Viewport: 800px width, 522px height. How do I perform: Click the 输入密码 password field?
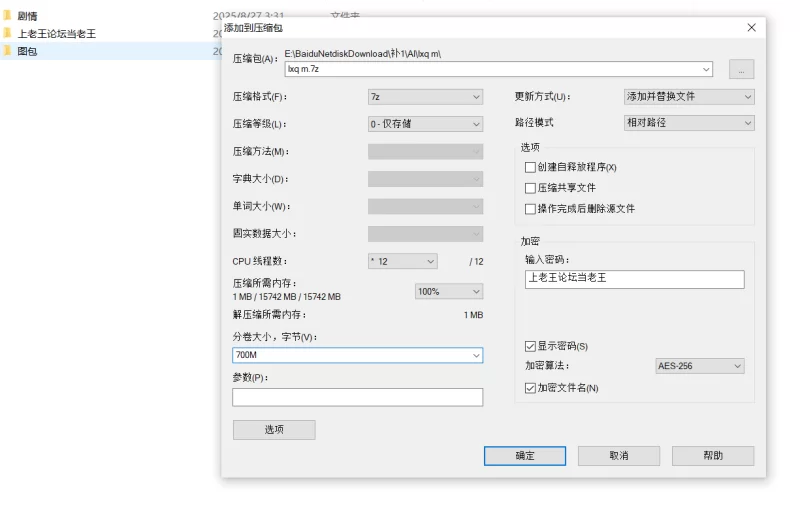(x=635, y=279)
